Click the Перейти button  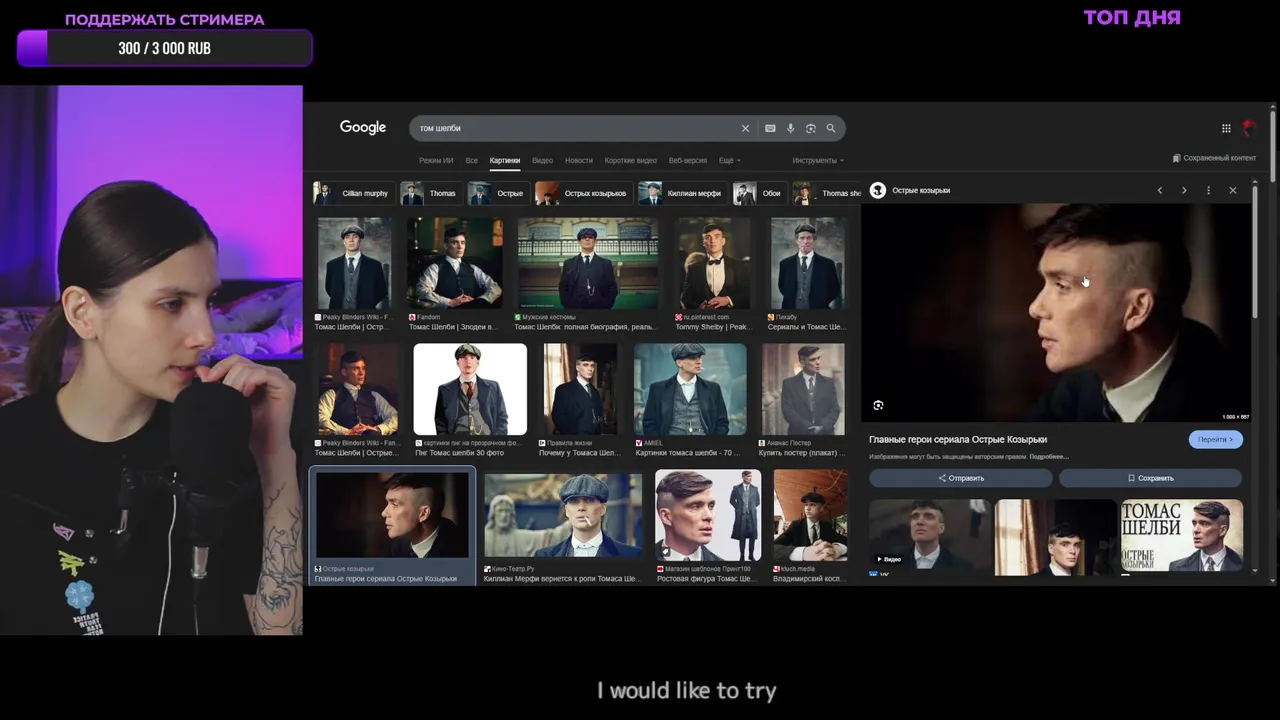pos(1216,439)
